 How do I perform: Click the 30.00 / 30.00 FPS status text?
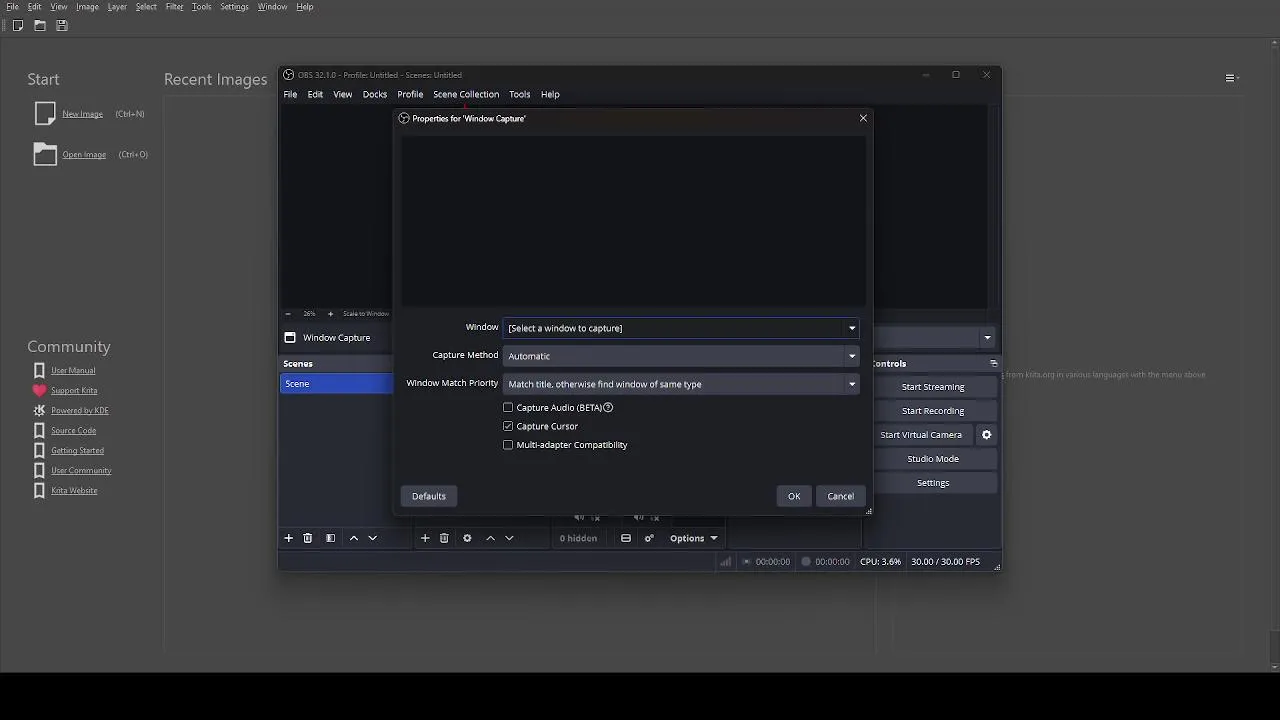(945, 562)
